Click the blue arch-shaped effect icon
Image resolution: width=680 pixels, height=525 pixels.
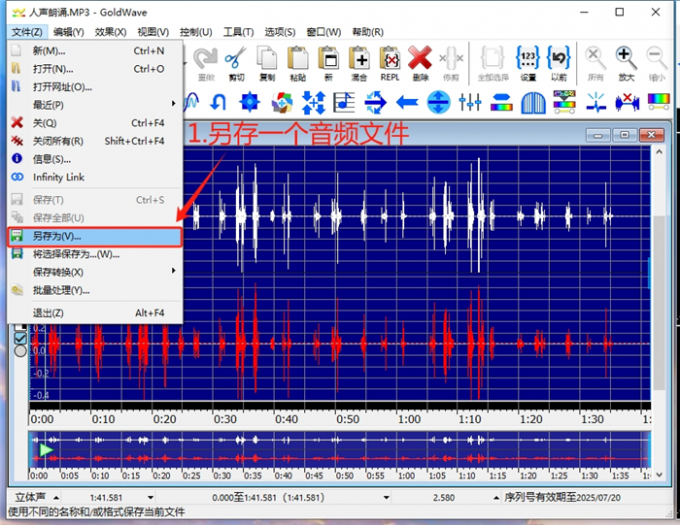(533, 103)
